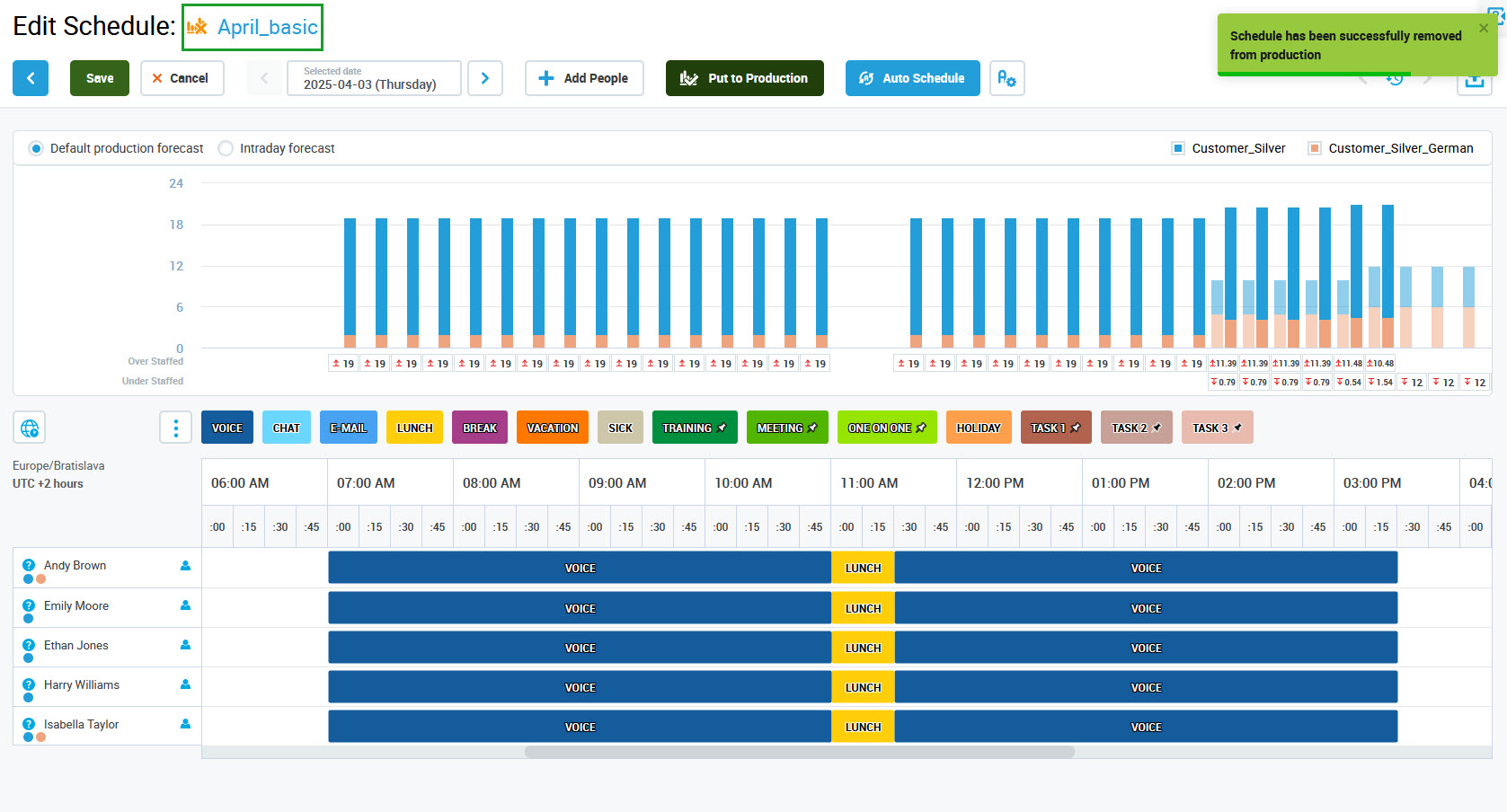Click the export icon at top right
Screen dimensions: 1507x812
[x=1474, y=82]
